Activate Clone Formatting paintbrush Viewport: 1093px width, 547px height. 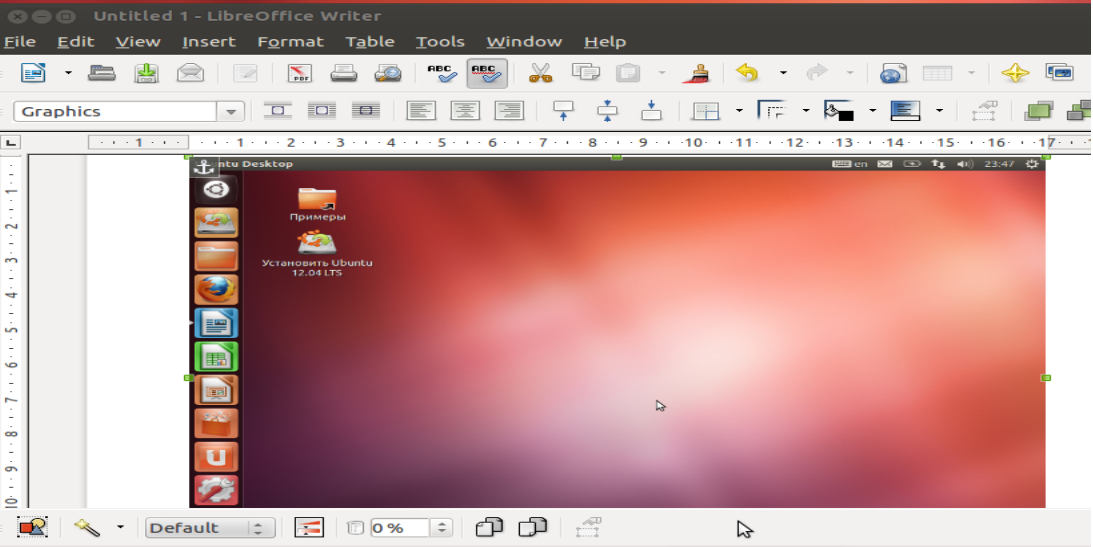point(695,72)
